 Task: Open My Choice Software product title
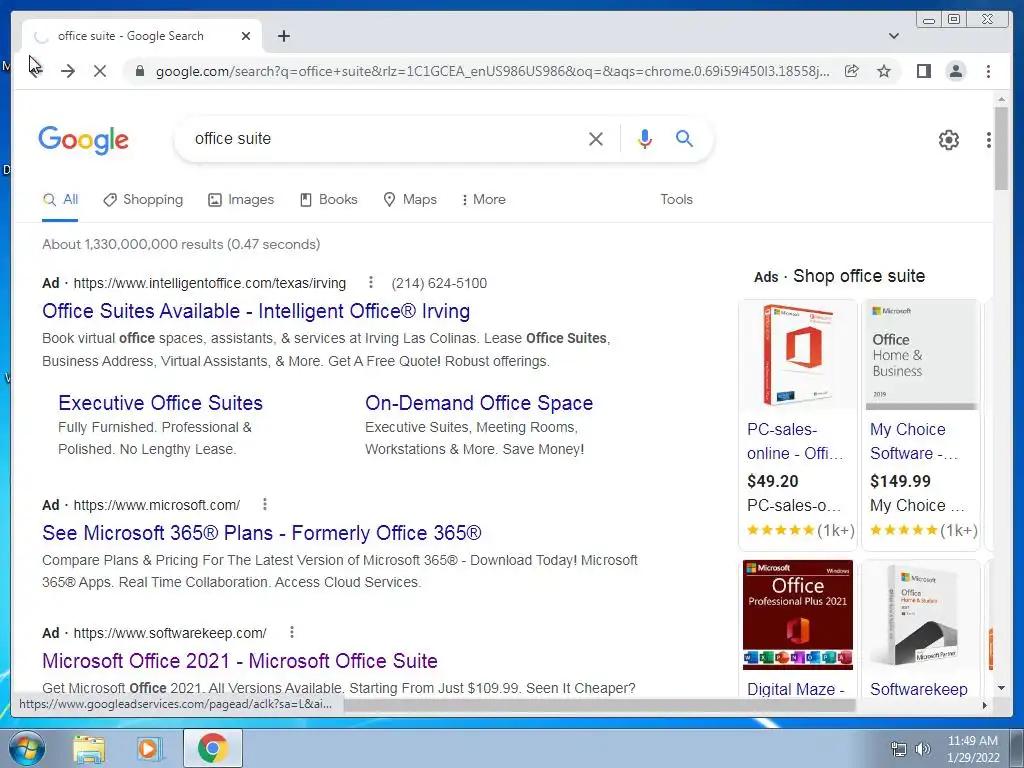tap(914, 441)
